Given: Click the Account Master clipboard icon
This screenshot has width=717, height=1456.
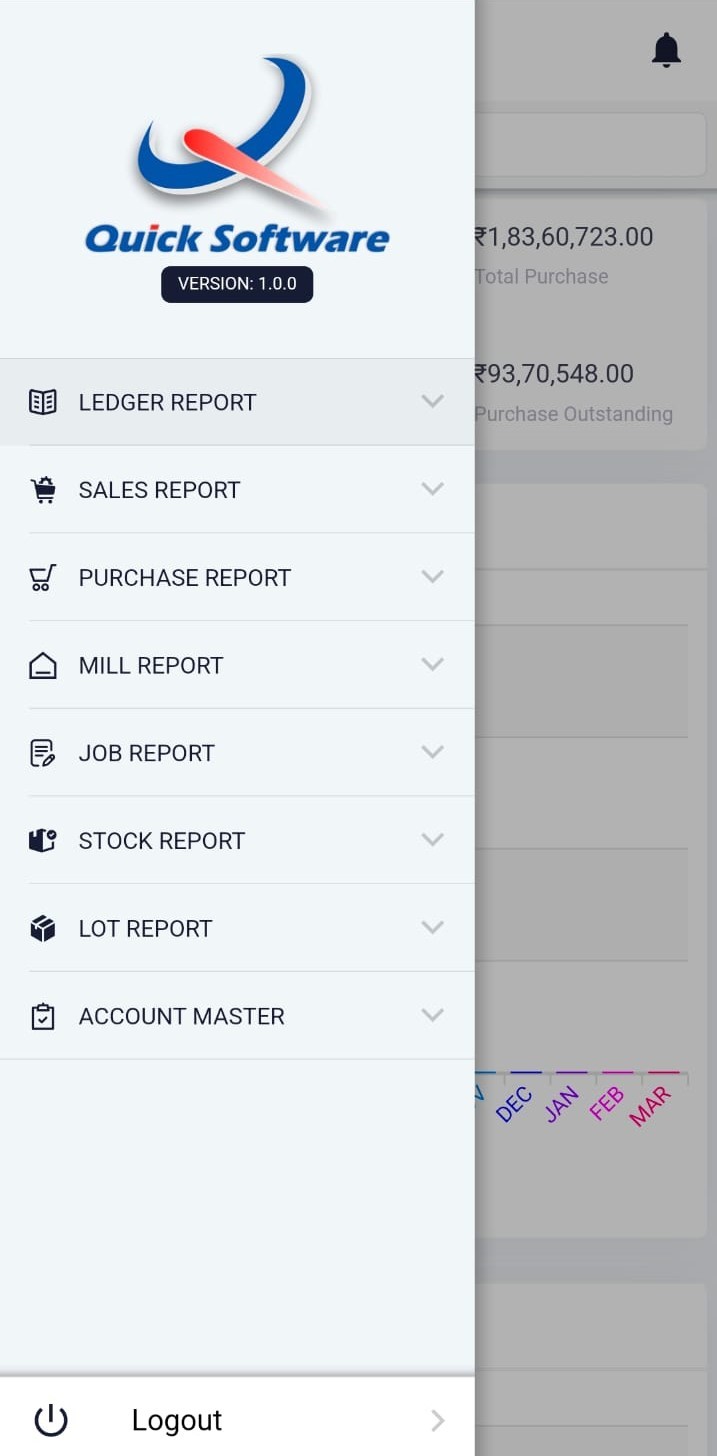Looking at the screenshot, I should [43, 1015].
